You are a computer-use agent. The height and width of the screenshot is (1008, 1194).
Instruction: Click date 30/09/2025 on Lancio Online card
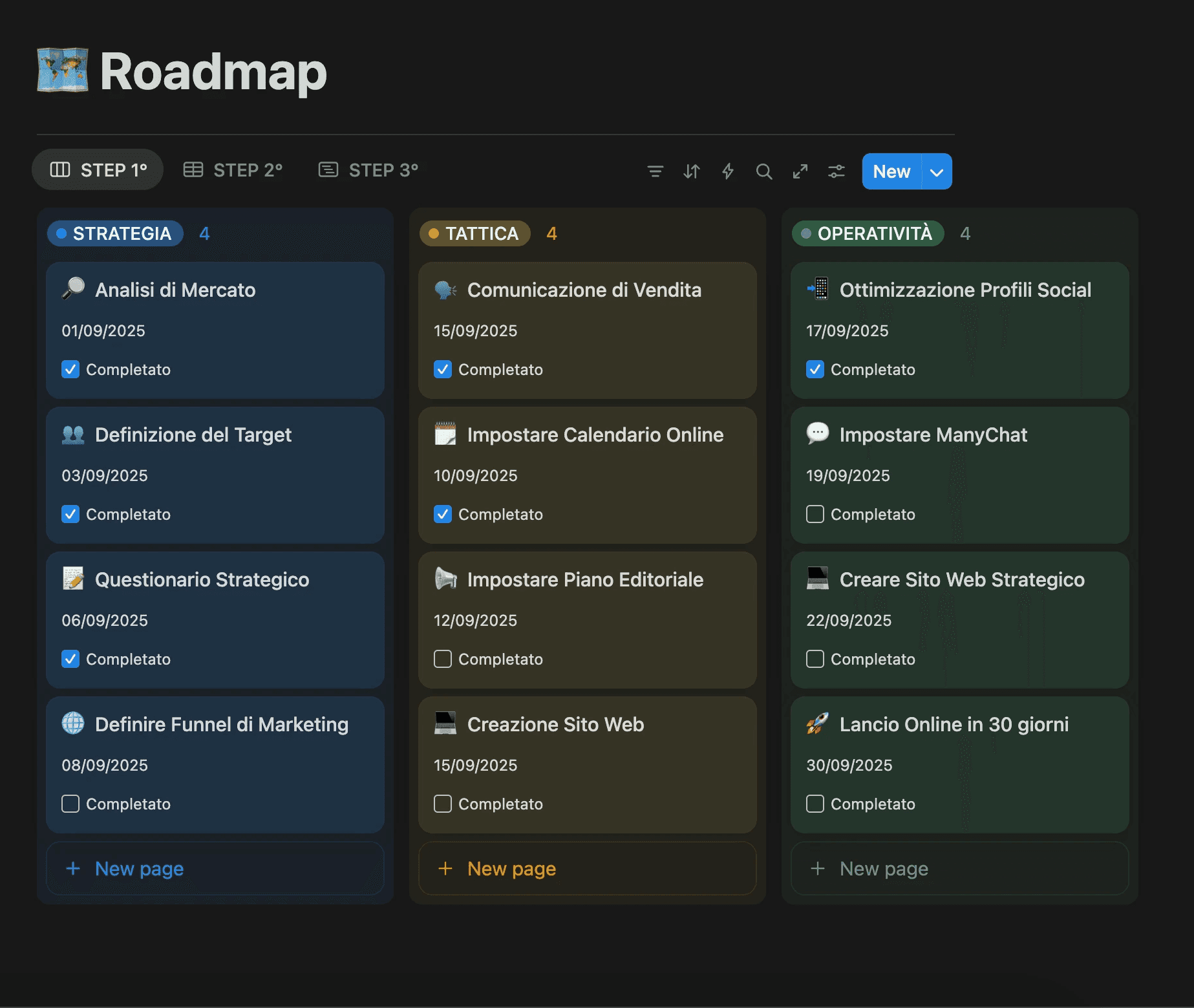click(849, 765)
